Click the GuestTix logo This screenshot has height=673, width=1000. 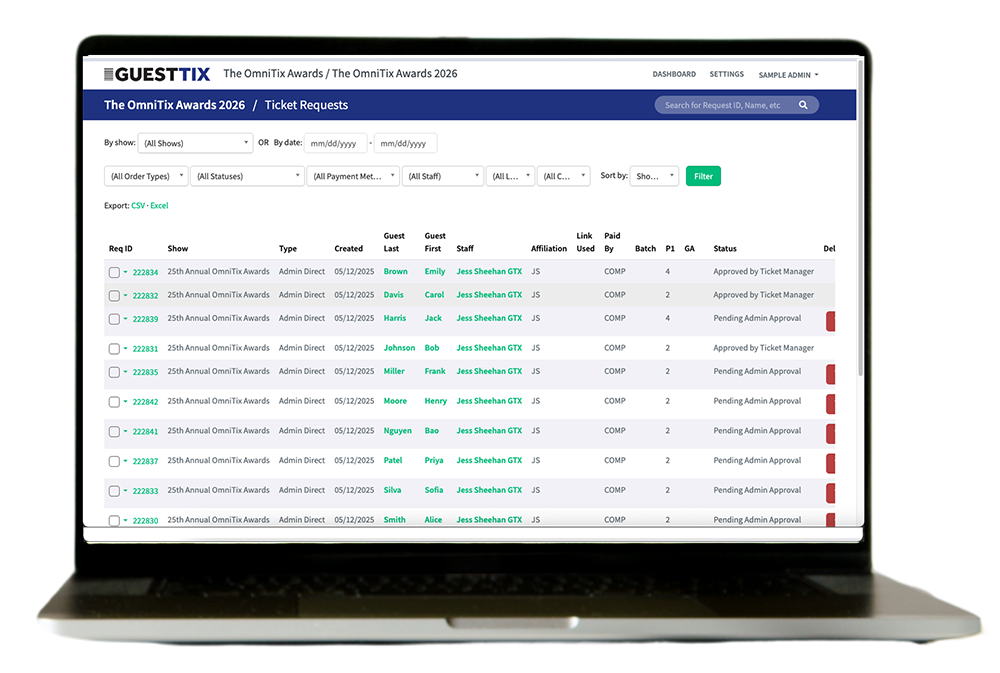click(156, 74)
